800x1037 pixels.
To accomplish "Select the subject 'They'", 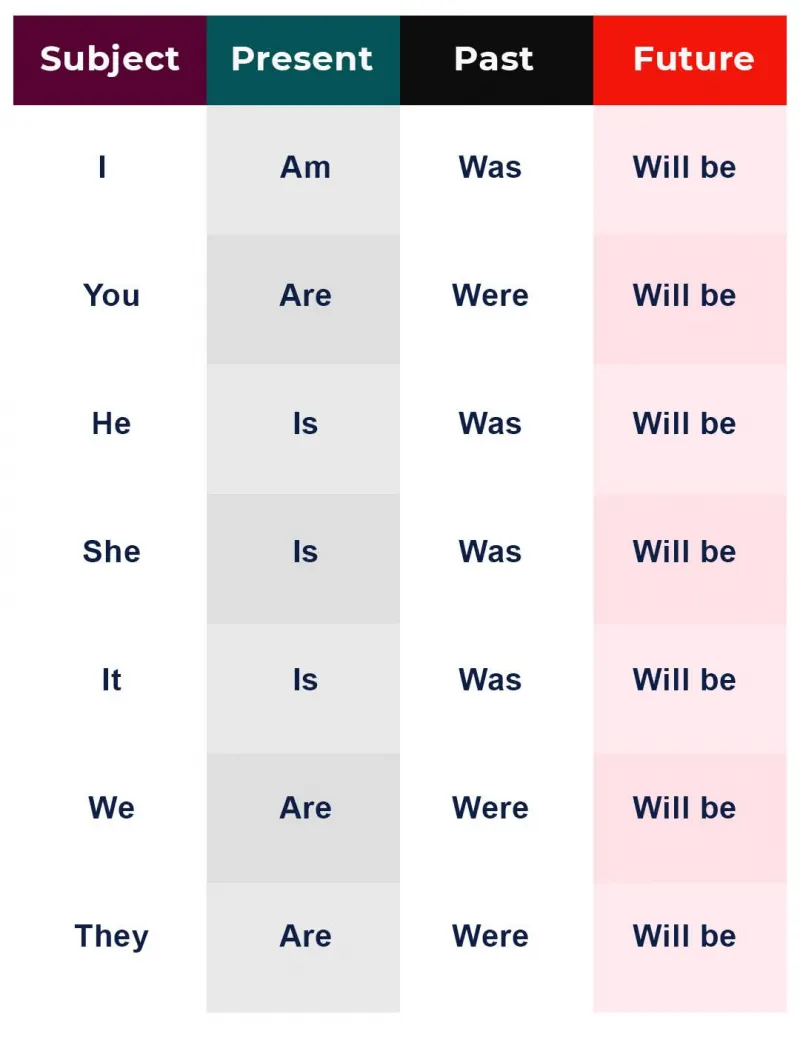I will [111, 936].
